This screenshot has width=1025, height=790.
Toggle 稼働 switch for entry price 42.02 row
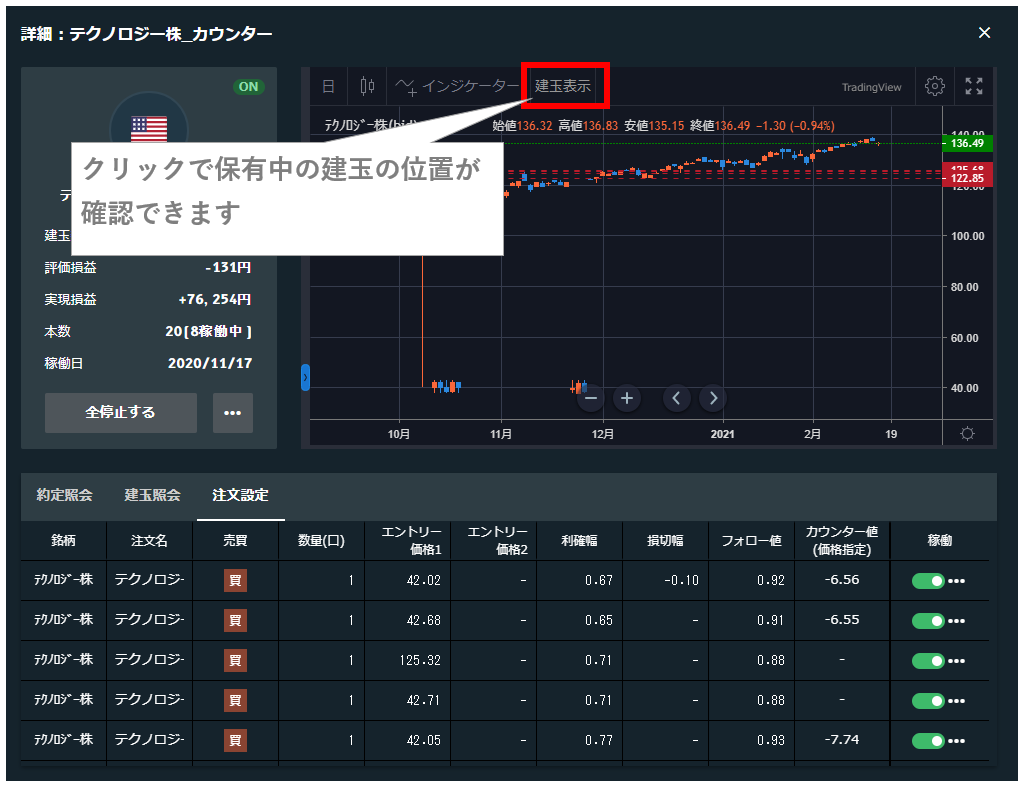[x=928, y=581]
